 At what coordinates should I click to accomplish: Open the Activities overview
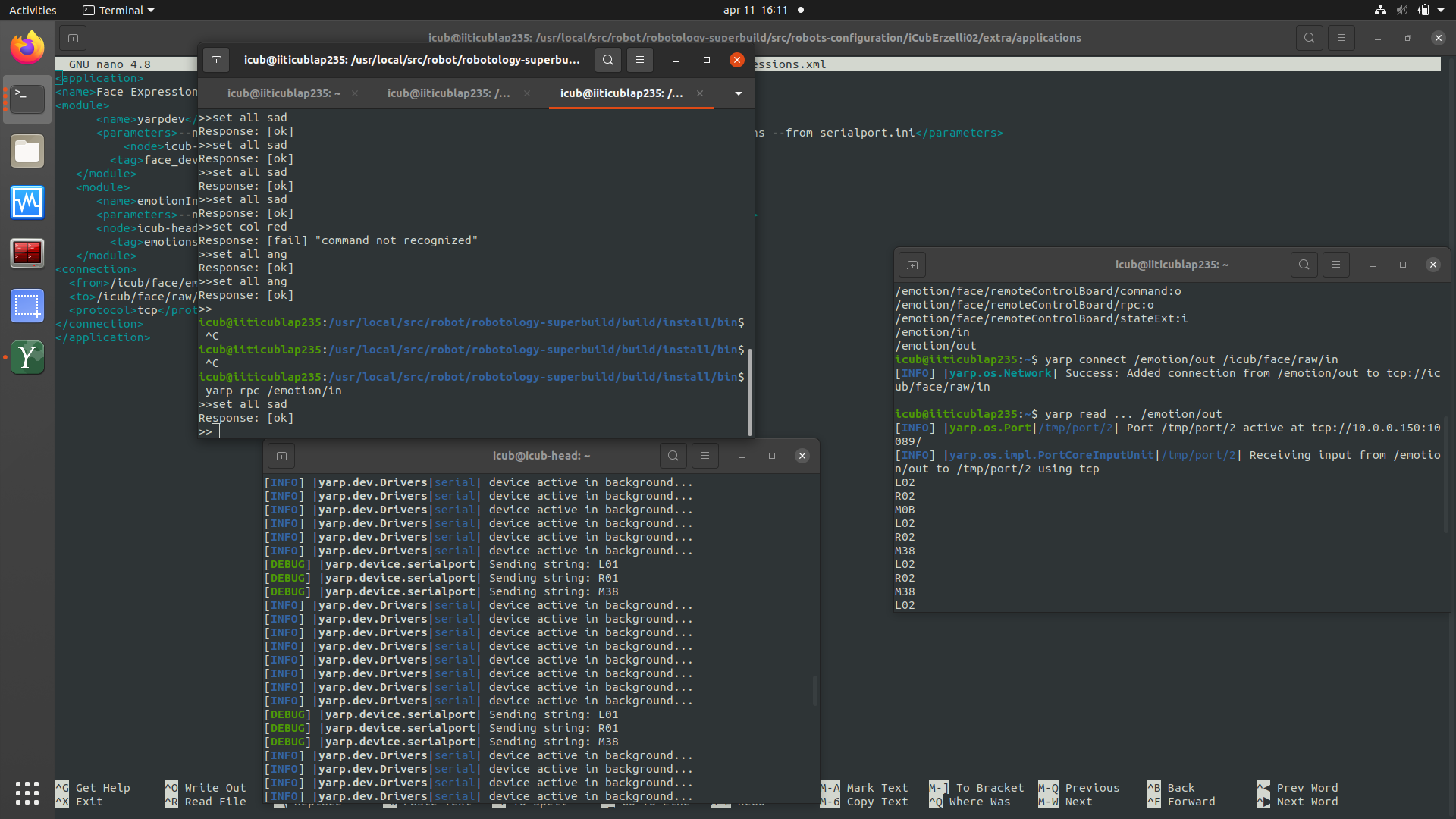click(33, 10)
